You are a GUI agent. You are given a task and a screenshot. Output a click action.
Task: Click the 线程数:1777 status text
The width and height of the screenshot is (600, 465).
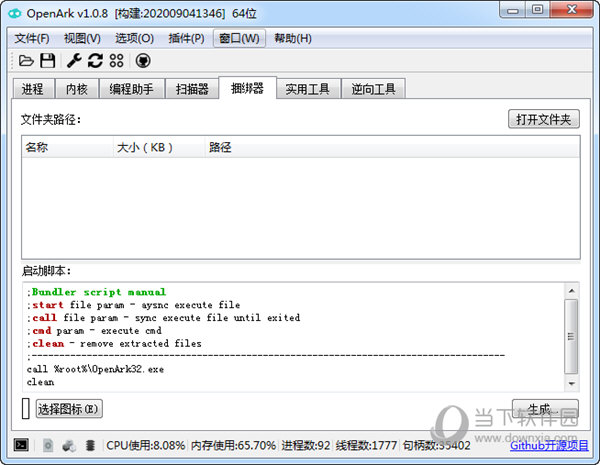366,445
